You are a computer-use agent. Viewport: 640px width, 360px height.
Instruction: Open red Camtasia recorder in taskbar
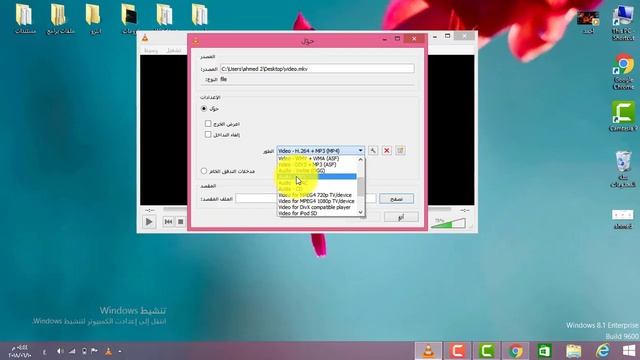[x=457, y=351]
